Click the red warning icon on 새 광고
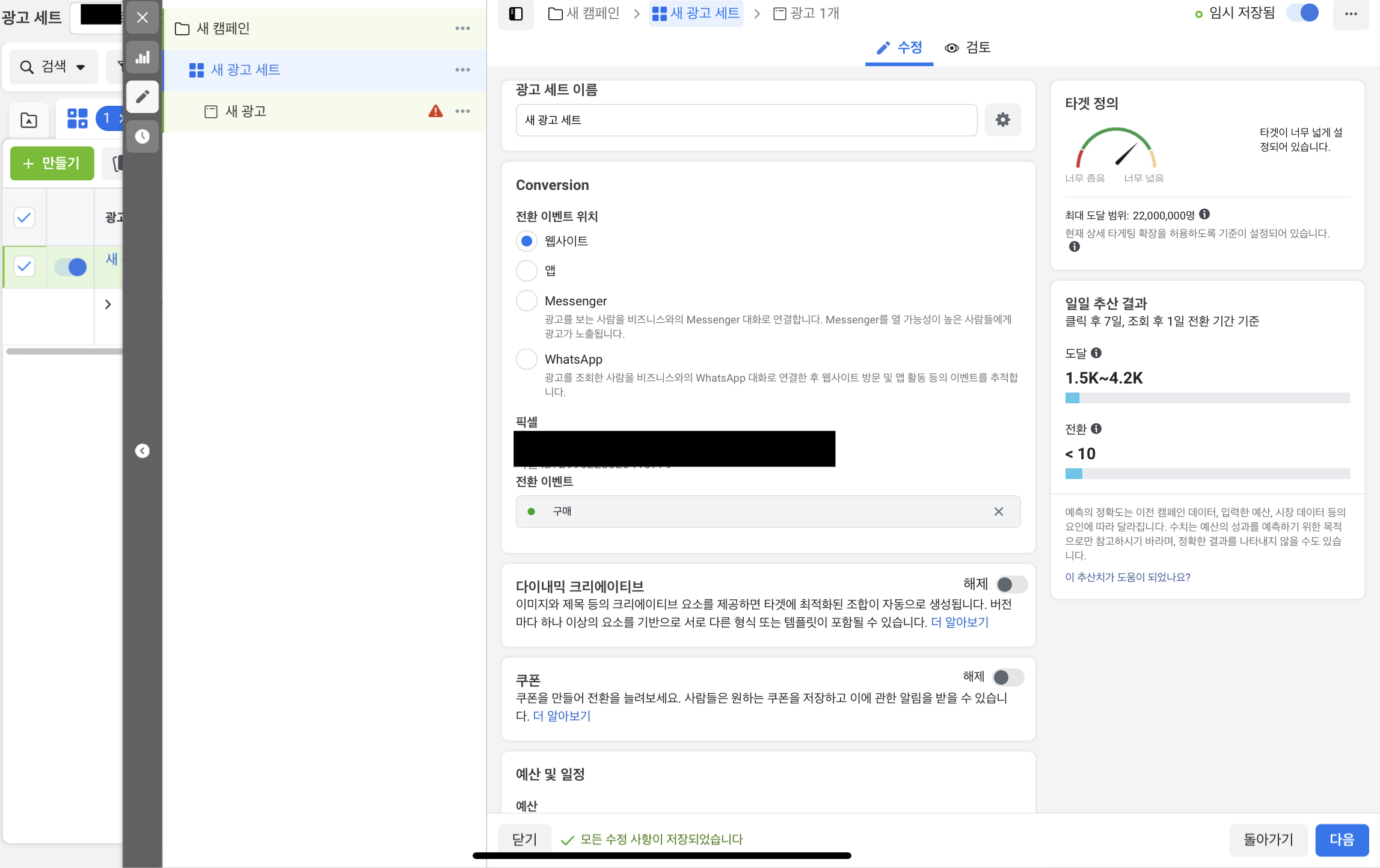The height and width of the screenshot is (868, 1380). pos(435,111)
